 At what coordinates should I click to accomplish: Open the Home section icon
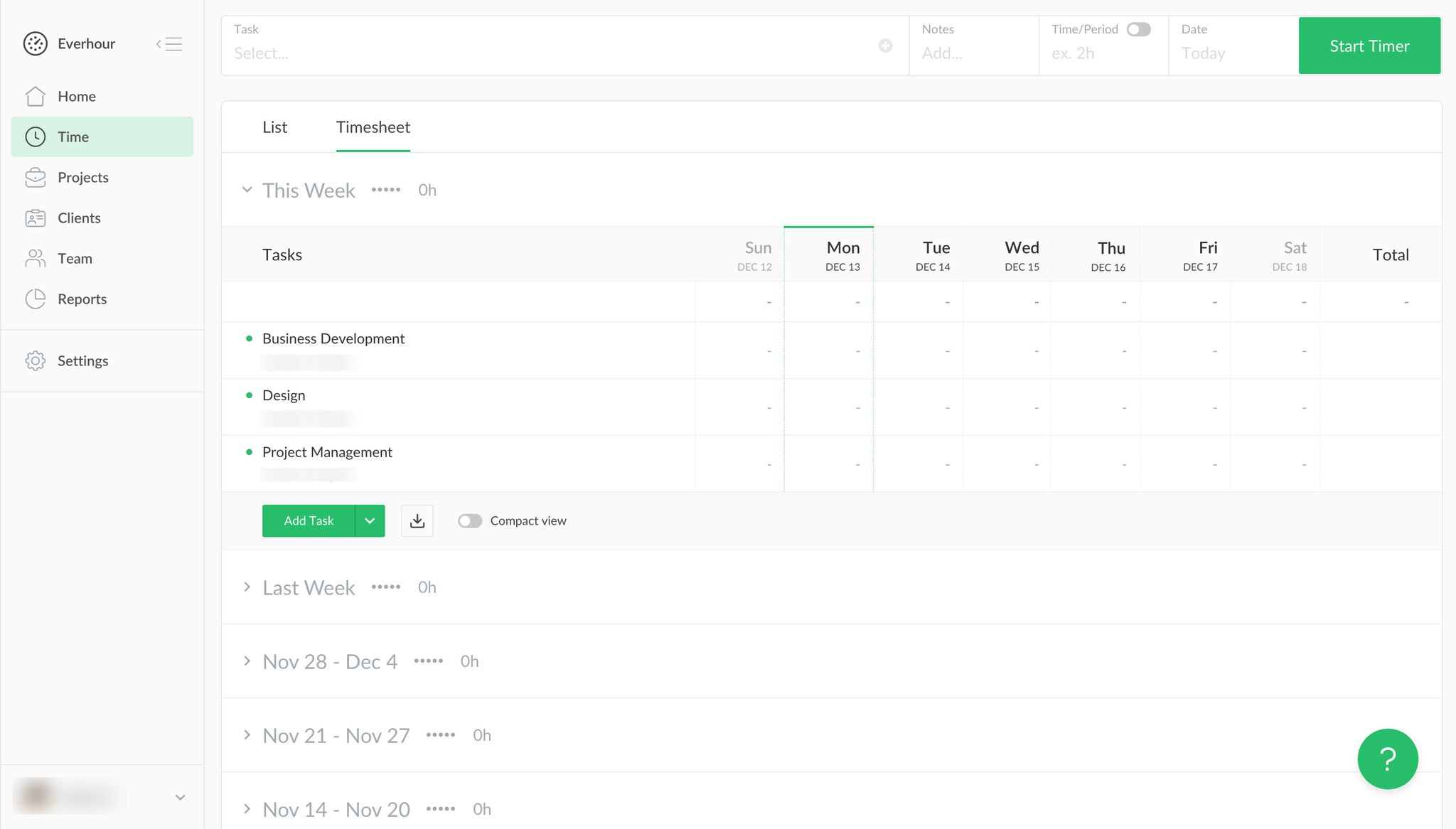coord(35,96)
